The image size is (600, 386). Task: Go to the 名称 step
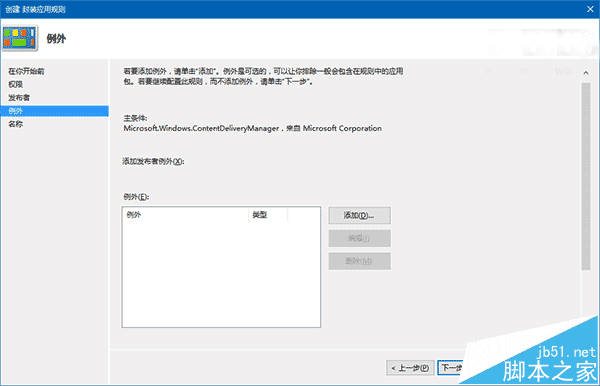[x=16, y=124]
